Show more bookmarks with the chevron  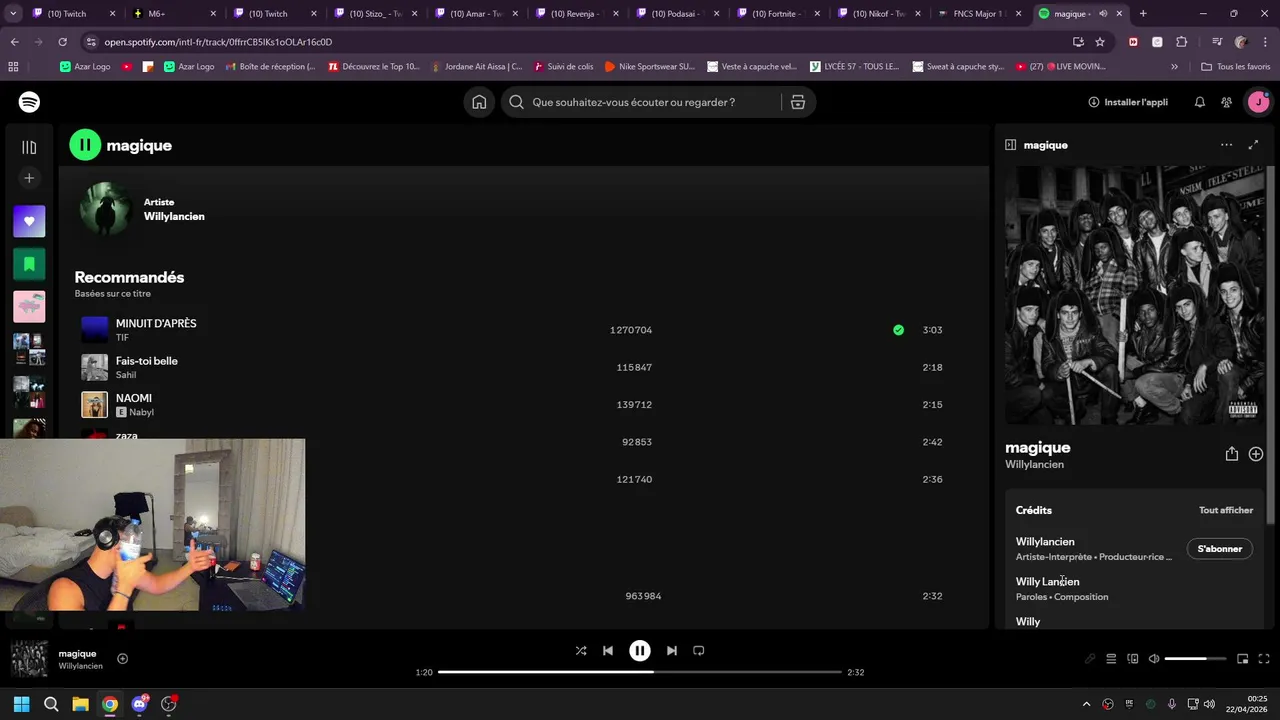1175,66
